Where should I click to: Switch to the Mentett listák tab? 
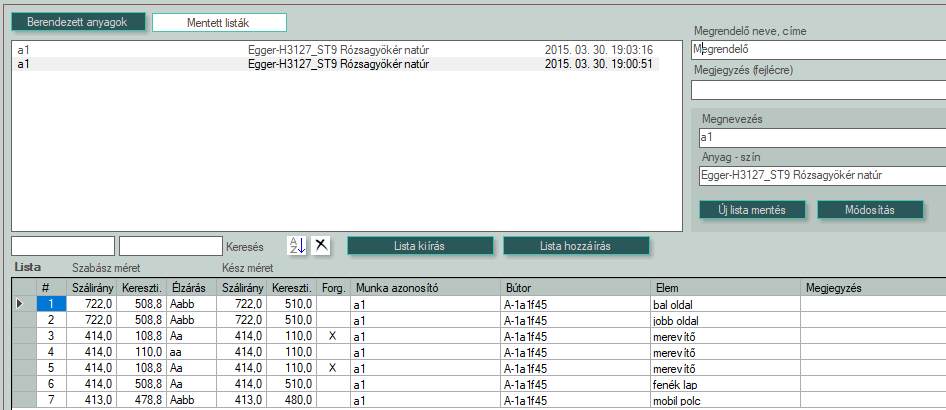[x=219, y=22]
